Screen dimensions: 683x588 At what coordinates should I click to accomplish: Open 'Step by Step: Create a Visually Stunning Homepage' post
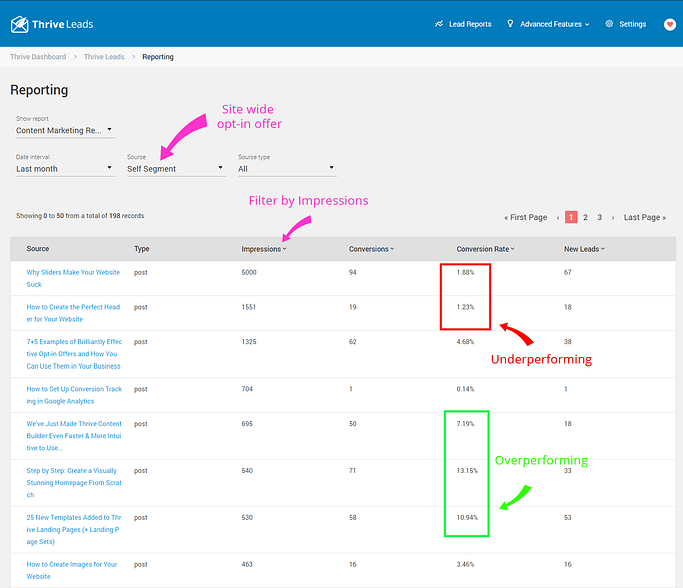(x=74, y=483)
